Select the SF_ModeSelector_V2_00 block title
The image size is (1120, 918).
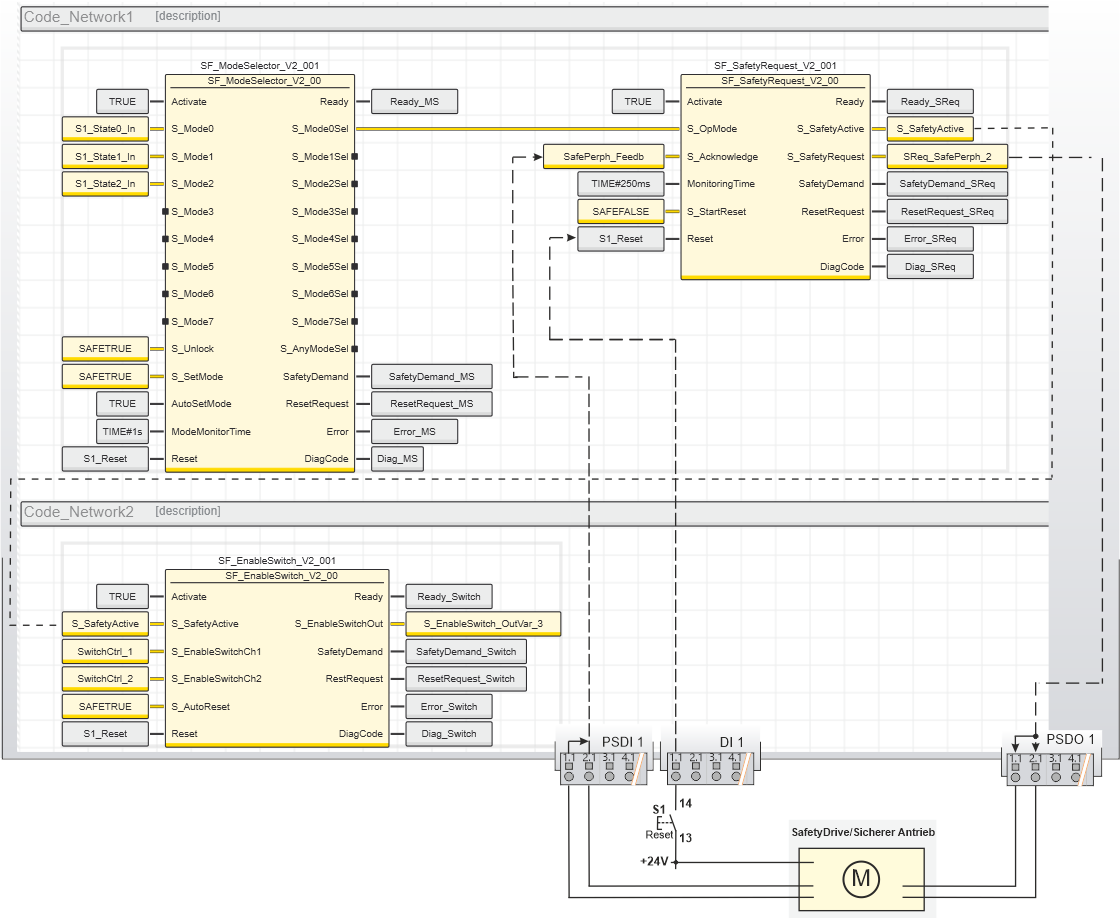(259, 81)
